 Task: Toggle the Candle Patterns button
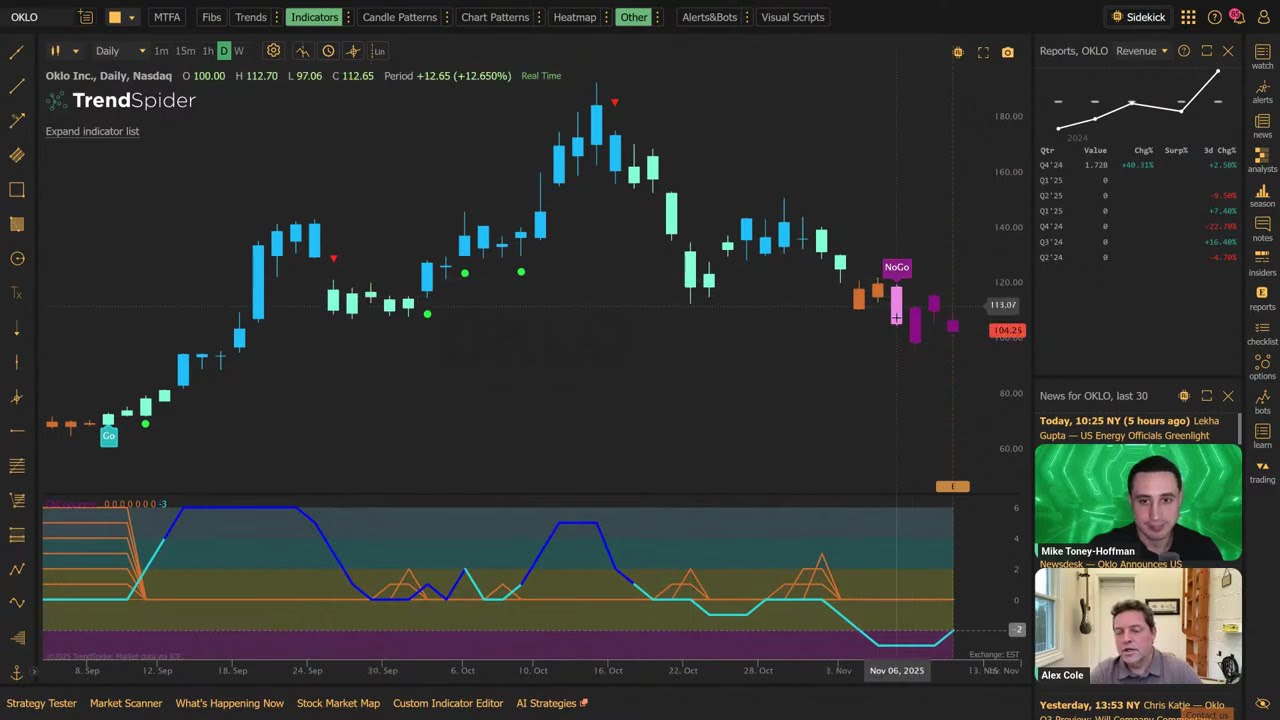[399, 17]
